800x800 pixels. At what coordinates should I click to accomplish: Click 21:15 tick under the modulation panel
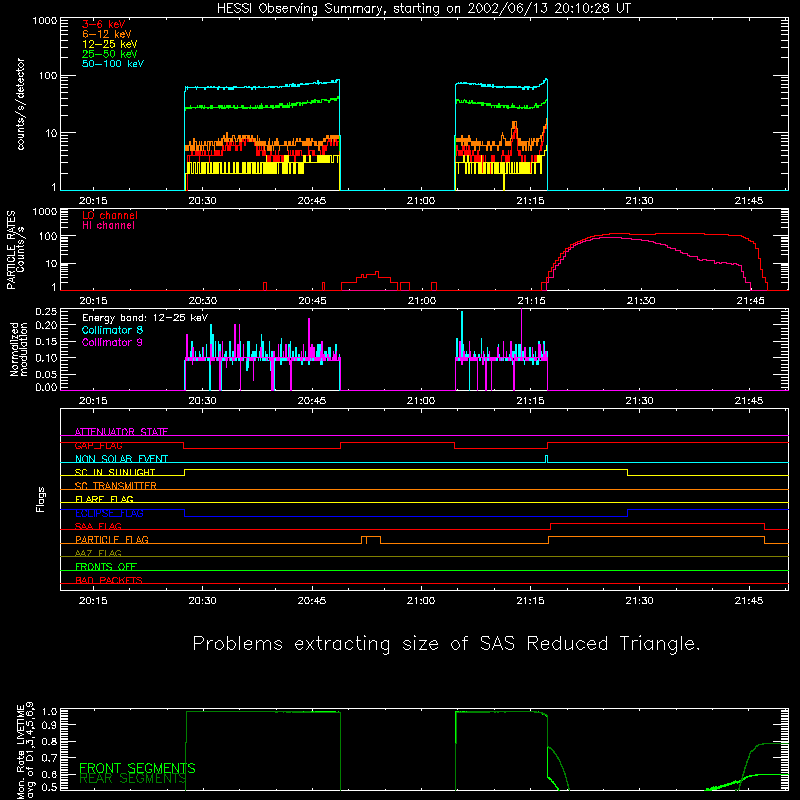point(531,401)
